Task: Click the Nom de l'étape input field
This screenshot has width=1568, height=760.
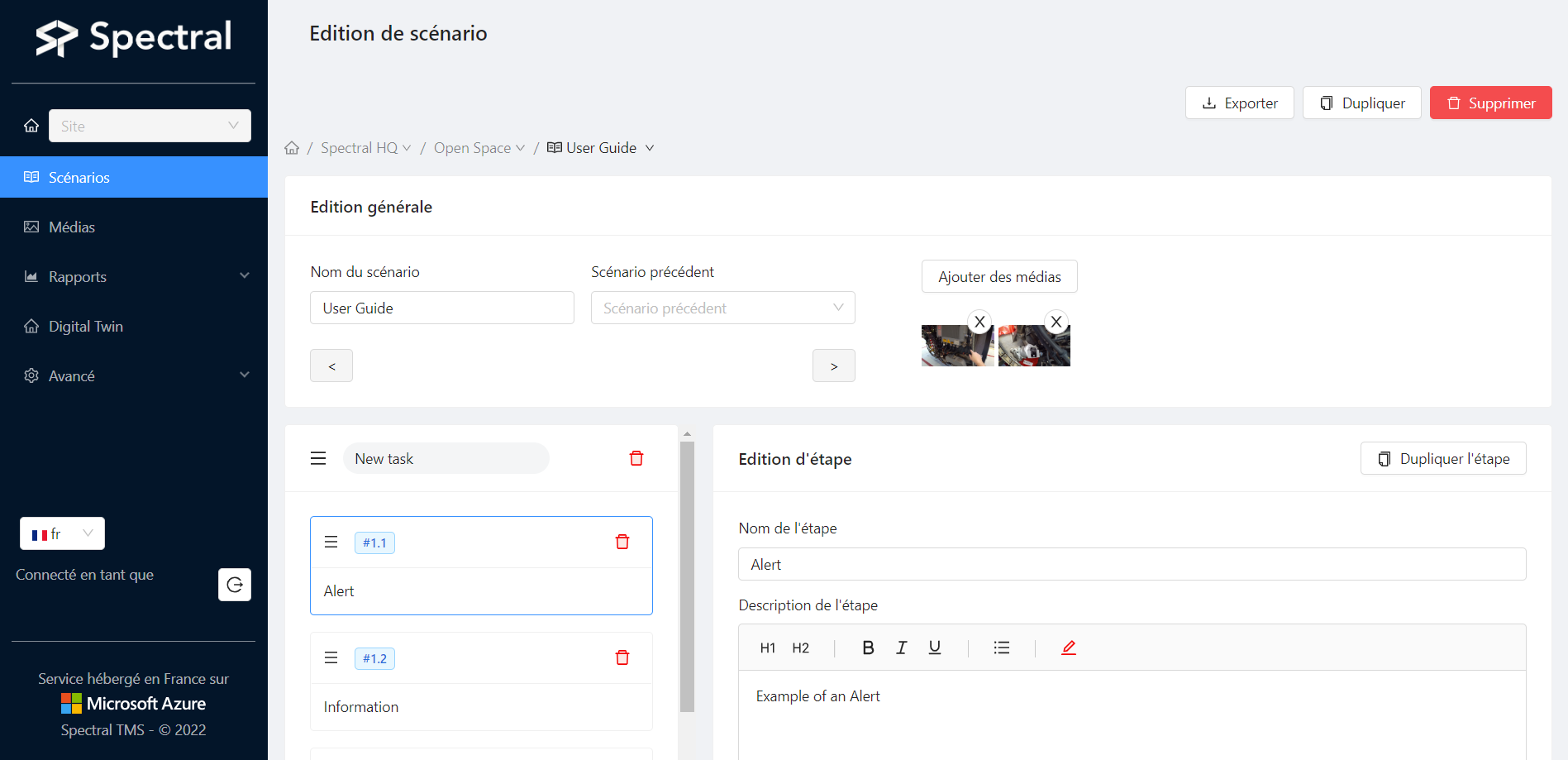Action: click(x=1132, y=564)
